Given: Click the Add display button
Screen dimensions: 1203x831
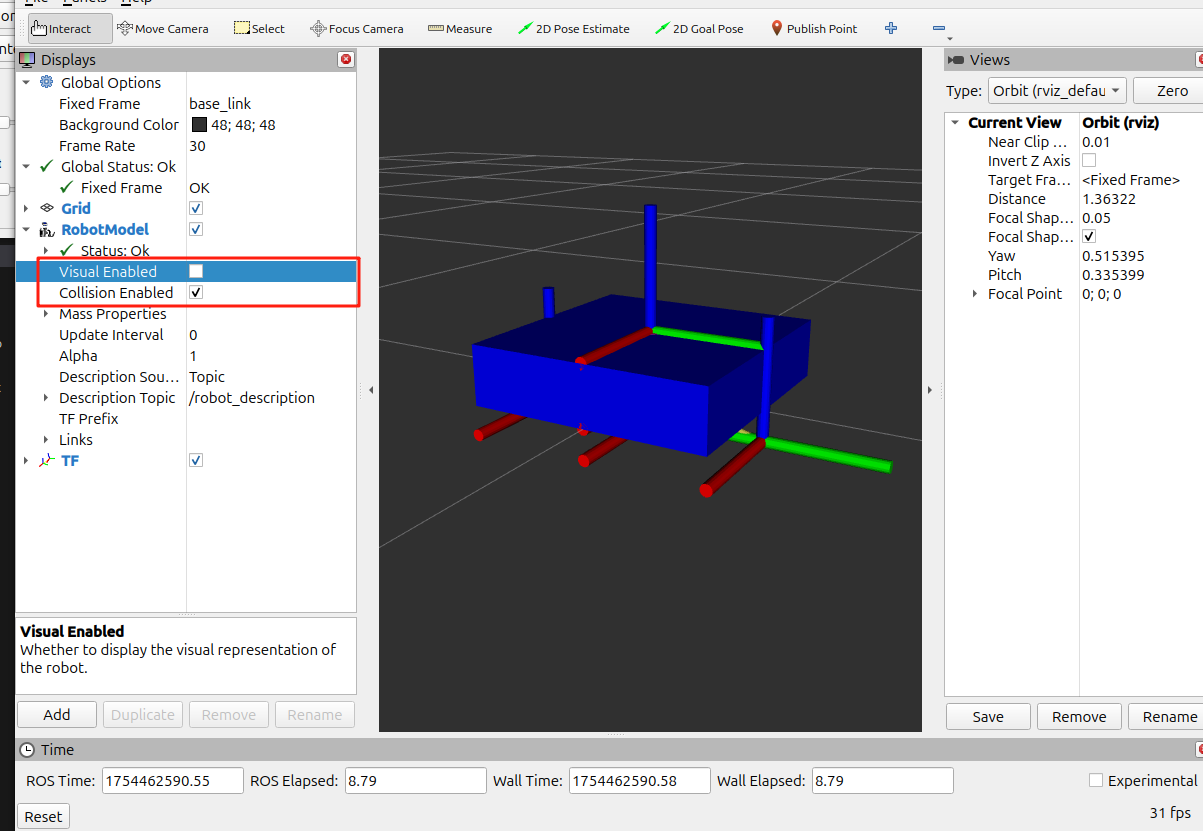Looking at the screenshot, I should 57,714.
